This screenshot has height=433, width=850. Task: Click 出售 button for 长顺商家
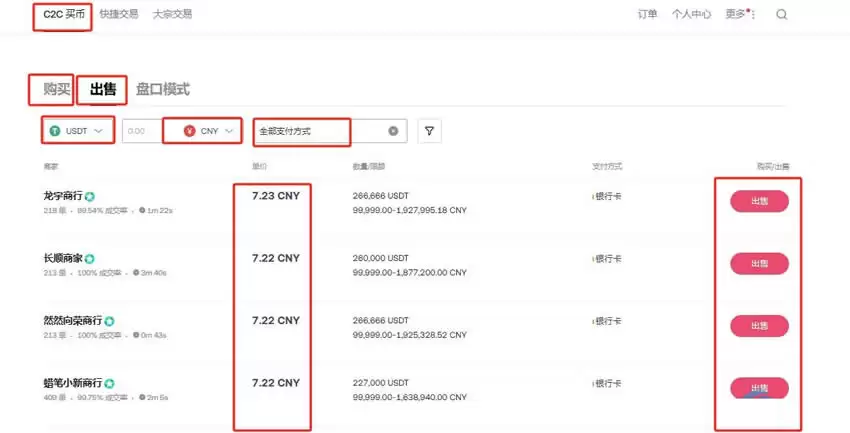coord(759,263)
